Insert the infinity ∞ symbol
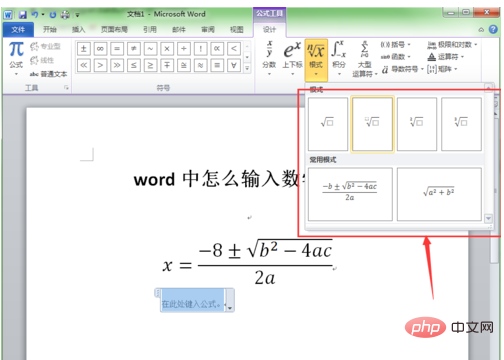 click(x=100, y=49)
